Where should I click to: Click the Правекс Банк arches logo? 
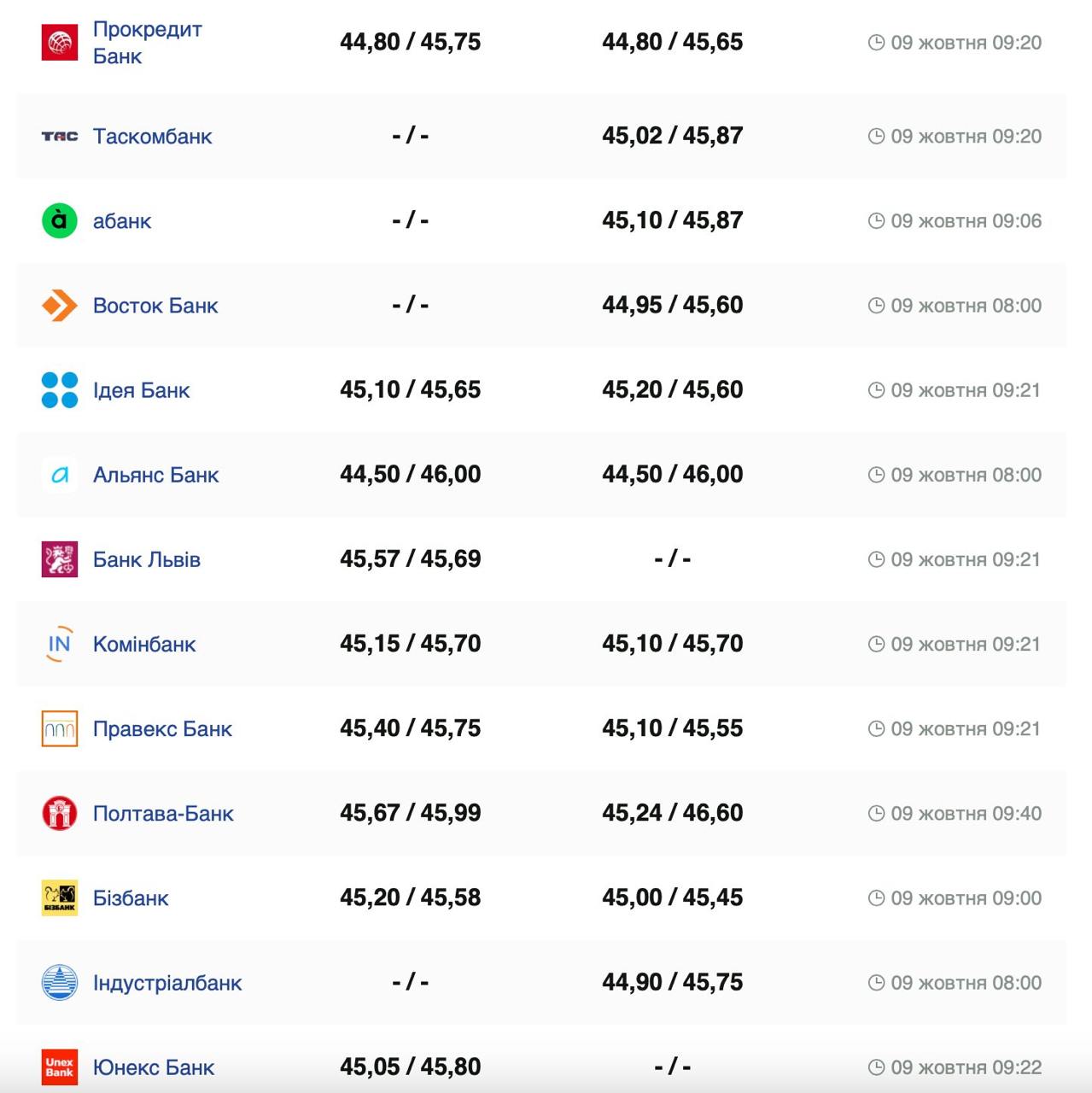[x=60, y=728]
